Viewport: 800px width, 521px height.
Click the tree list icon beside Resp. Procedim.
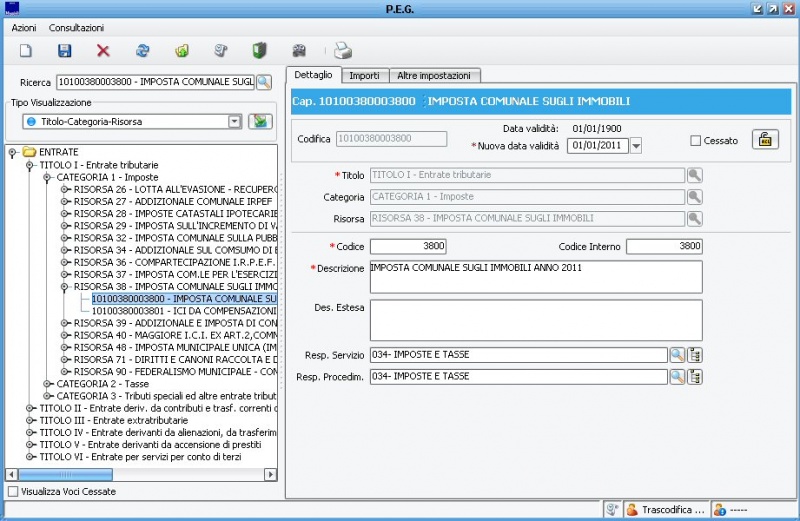click(695, 377)
